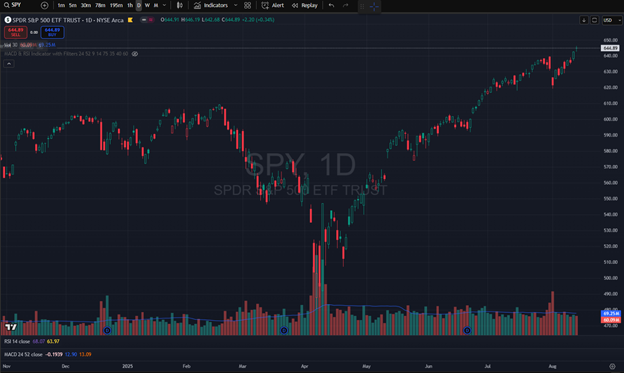Click the red 644.89 SELL button
This screenshot has width=624, height=373.
tap(16, 32)
